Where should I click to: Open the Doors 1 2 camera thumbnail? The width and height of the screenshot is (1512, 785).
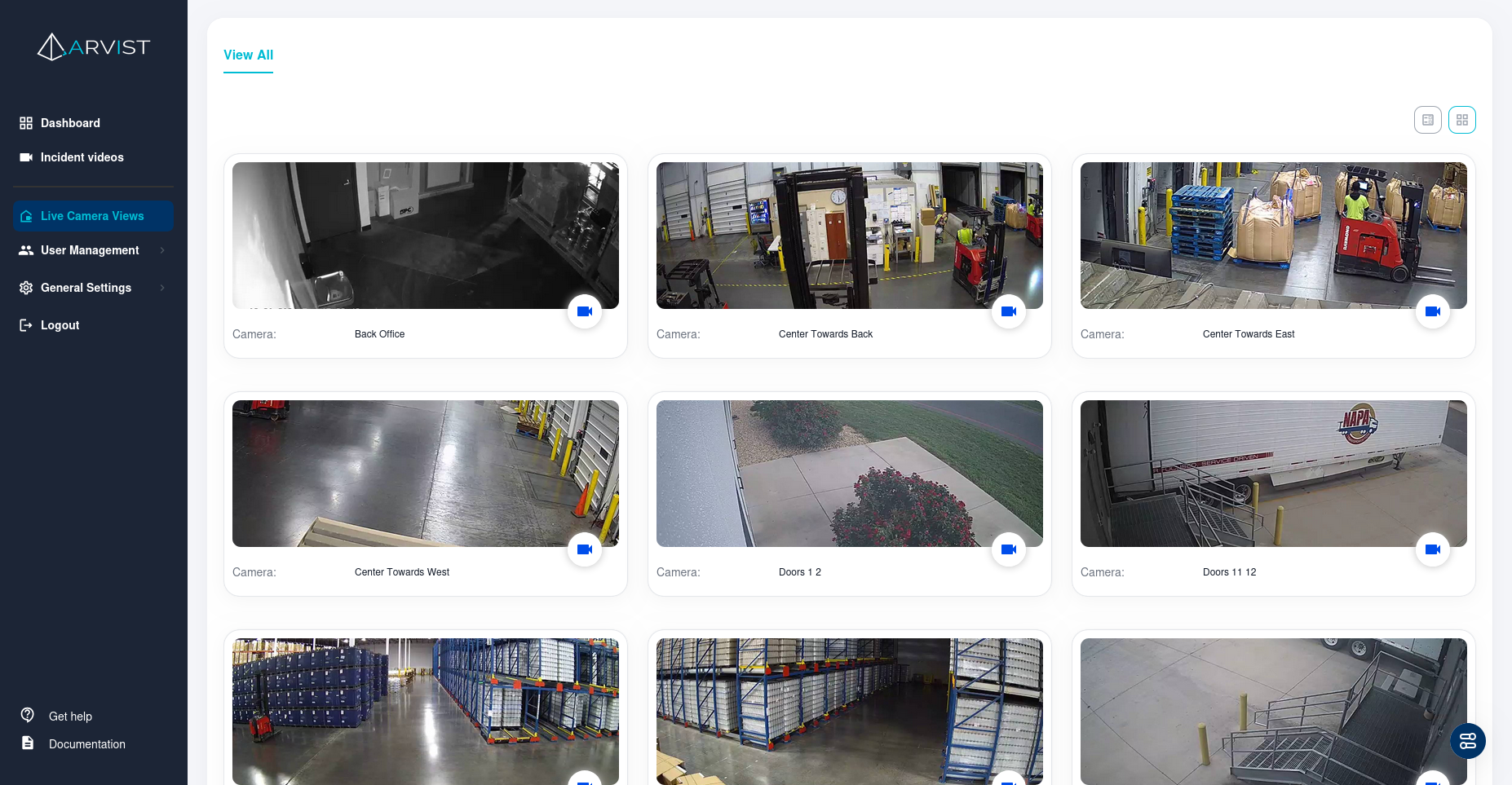849,473
